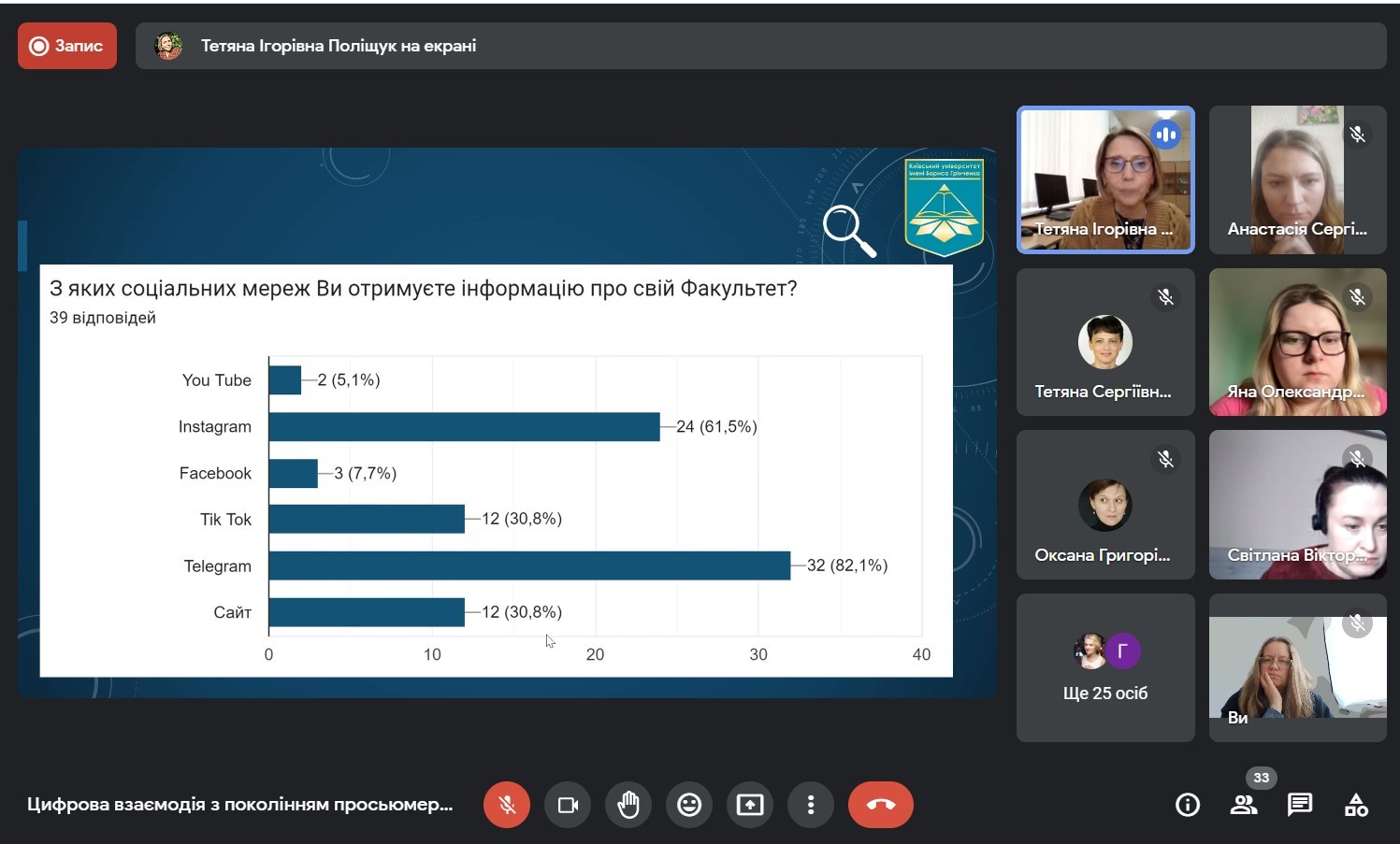This screenshot has height=844, width=1400.
Task: Open meeting details info icon
Action: coord(1187,805)
